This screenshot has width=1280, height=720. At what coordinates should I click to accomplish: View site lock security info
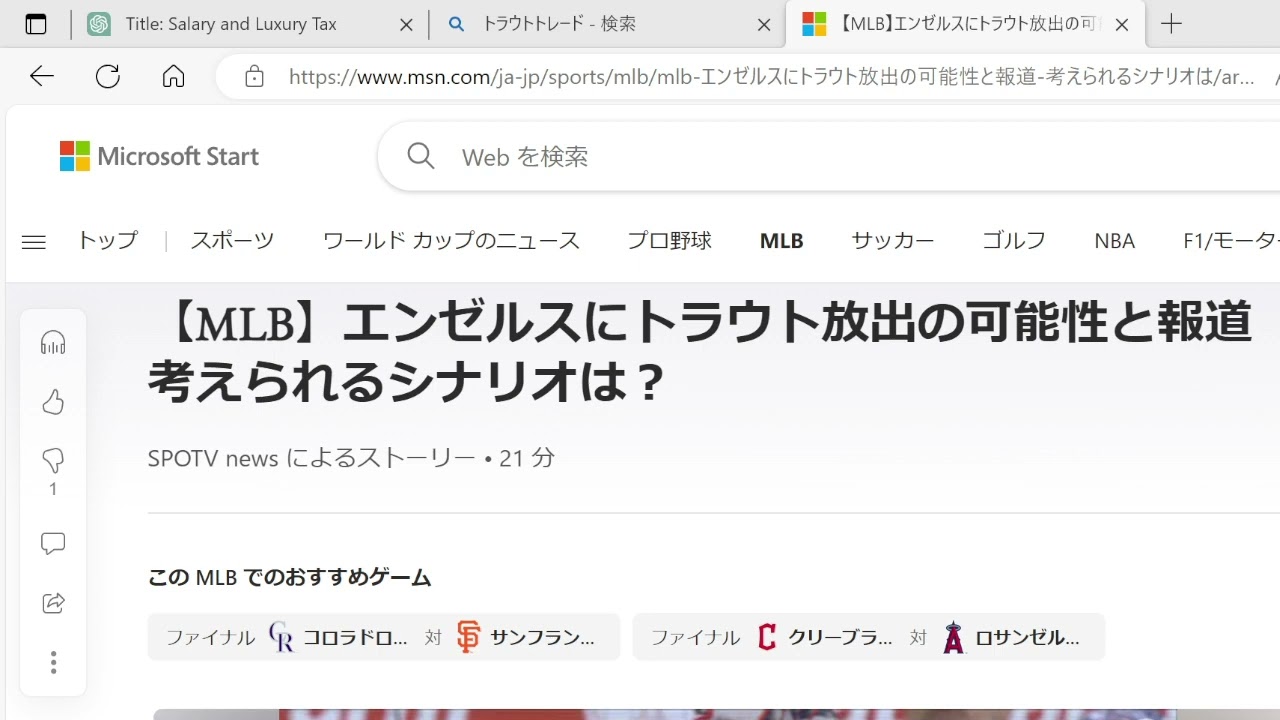click(254, 77)
